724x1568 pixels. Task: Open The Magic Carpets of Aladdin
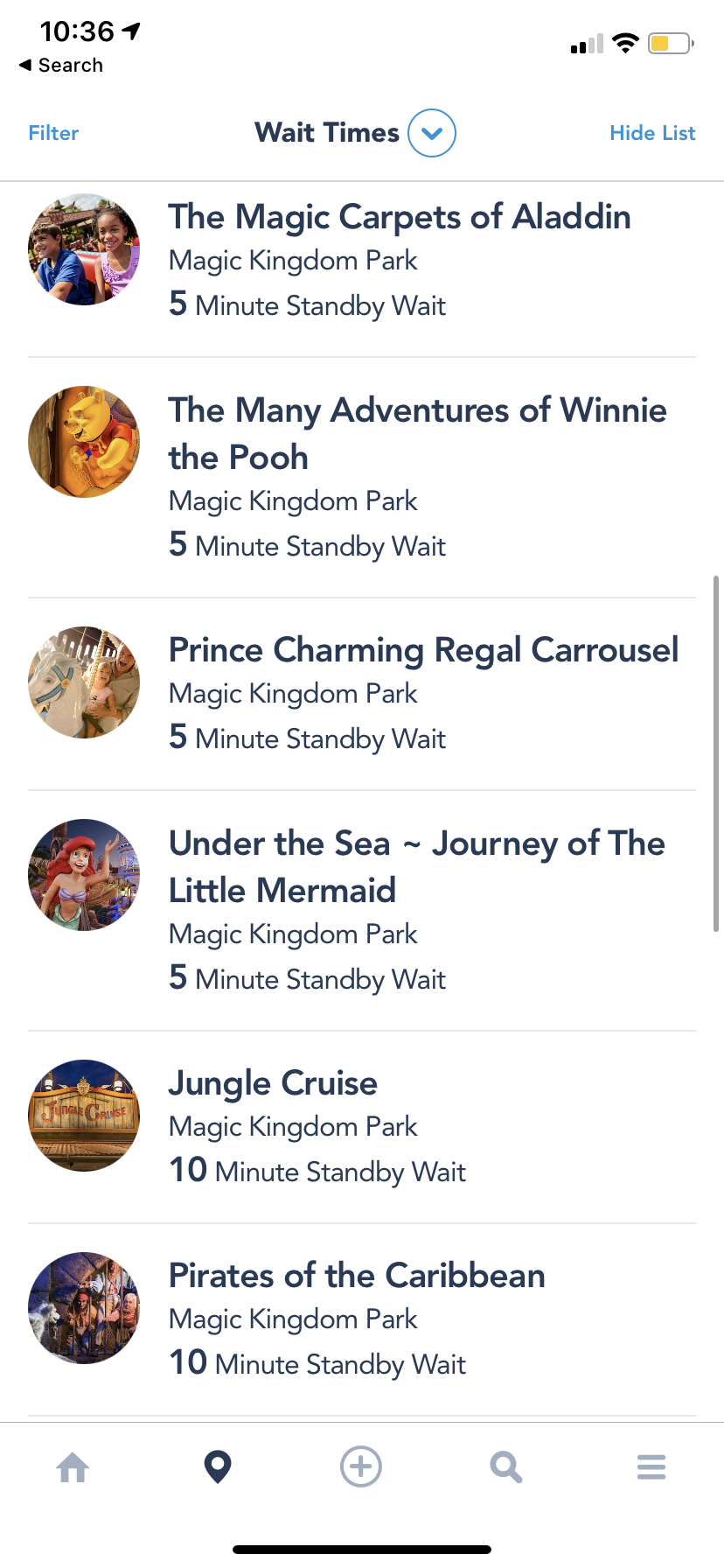[399, 217]
